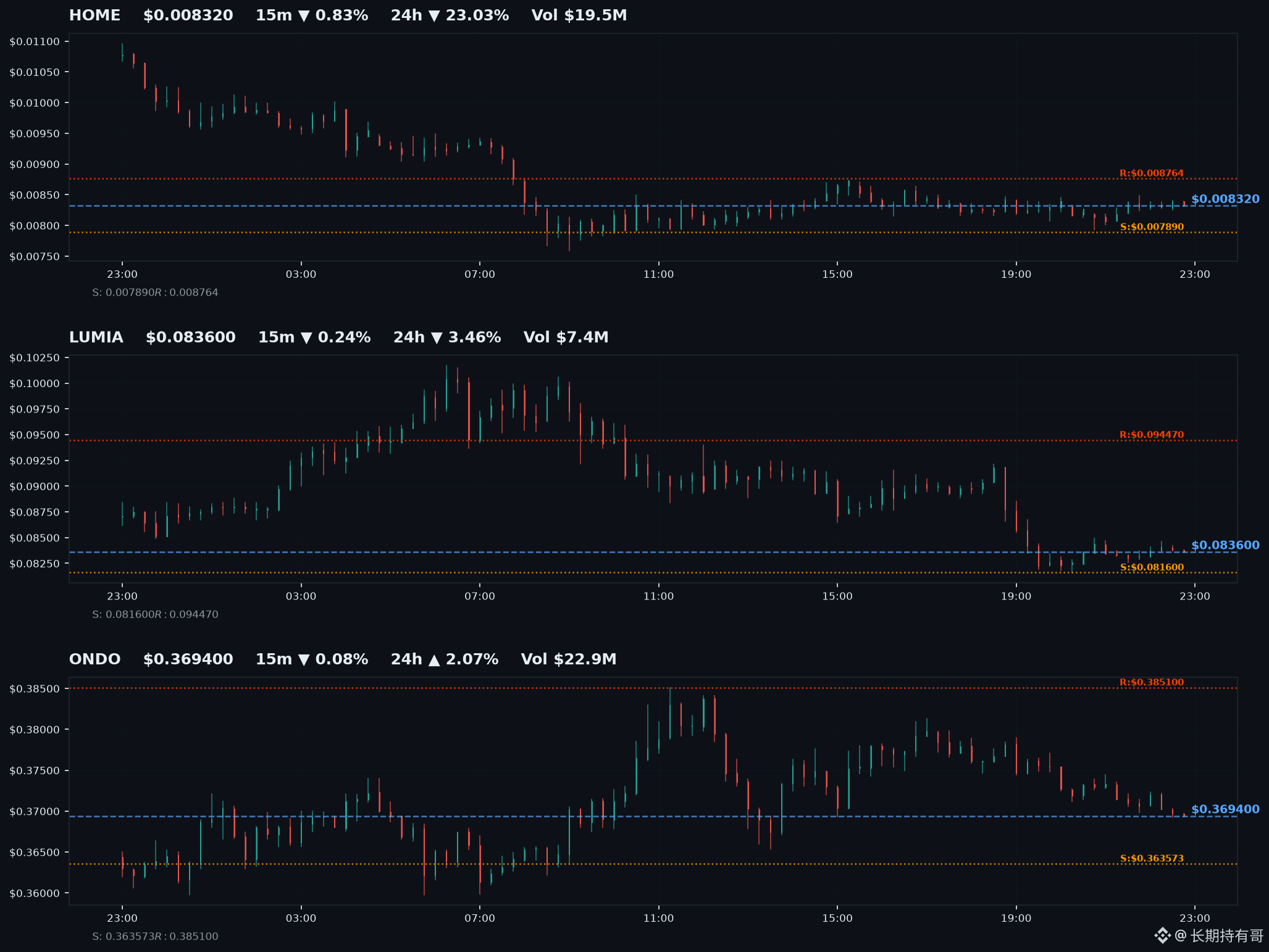Click the $0.36500 y-axis label
This screenshot has width=1269, height=952.
coord(35,853)
